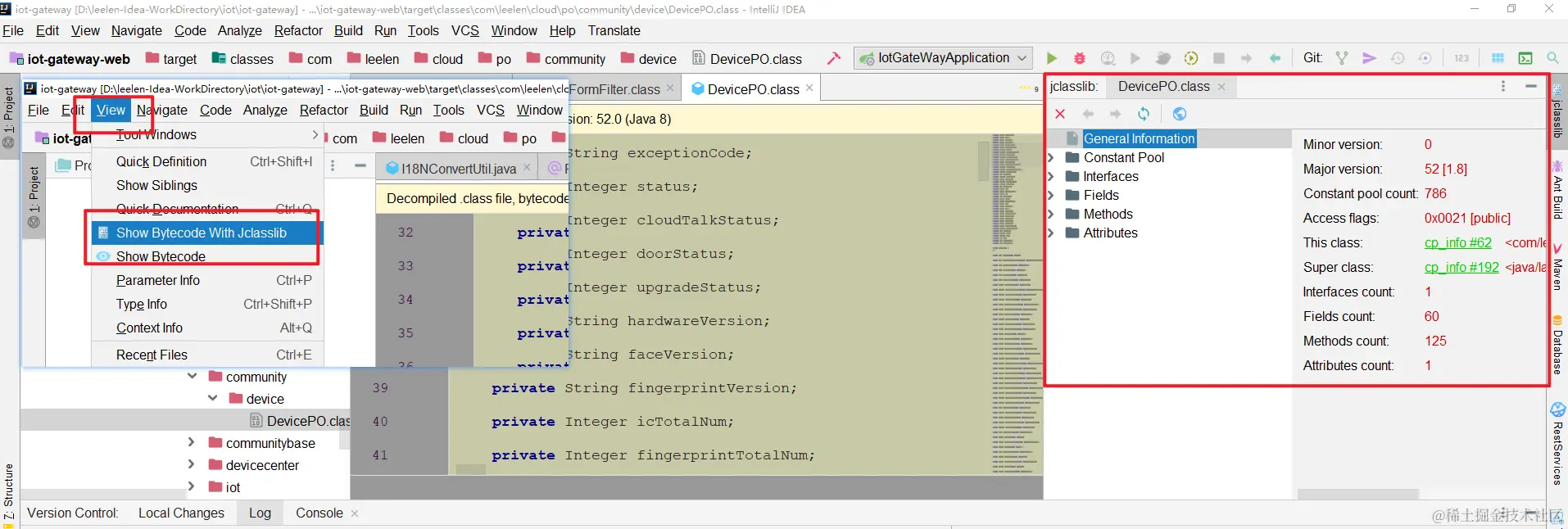
Task: Click the grey Stop square icon
Action: (x=1219, y=58)
